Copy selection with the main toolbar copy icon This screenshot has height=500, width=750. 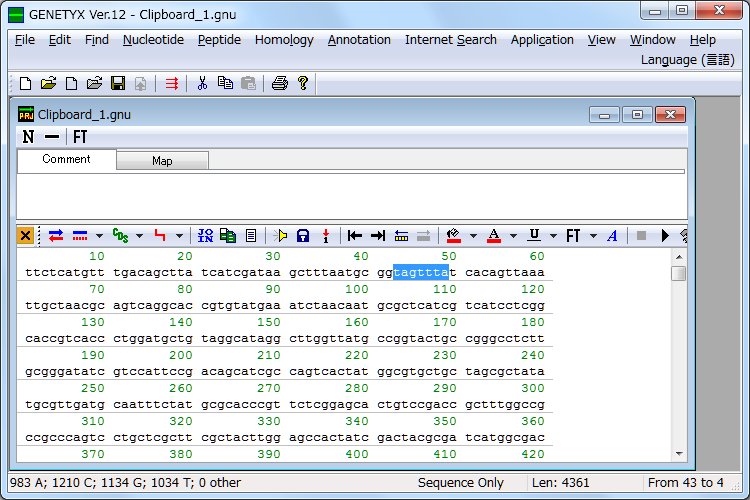[x=225, y=83]
